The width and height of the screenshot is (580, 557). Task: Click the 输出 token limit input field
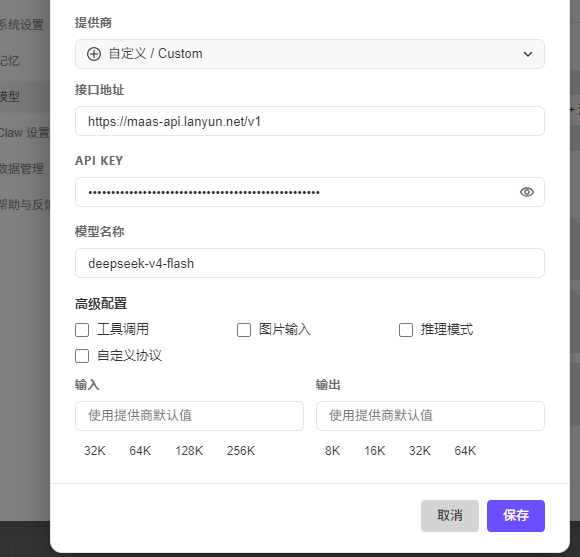[430, 416]
